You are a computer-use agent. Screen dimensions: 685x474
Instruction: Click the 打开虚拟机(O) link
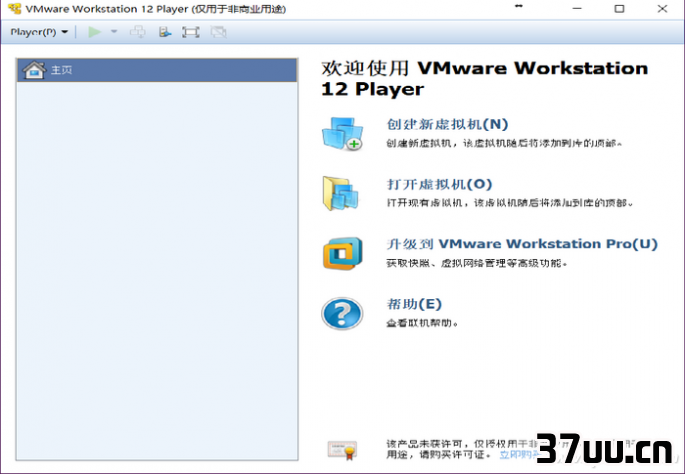tap(439, 184)
